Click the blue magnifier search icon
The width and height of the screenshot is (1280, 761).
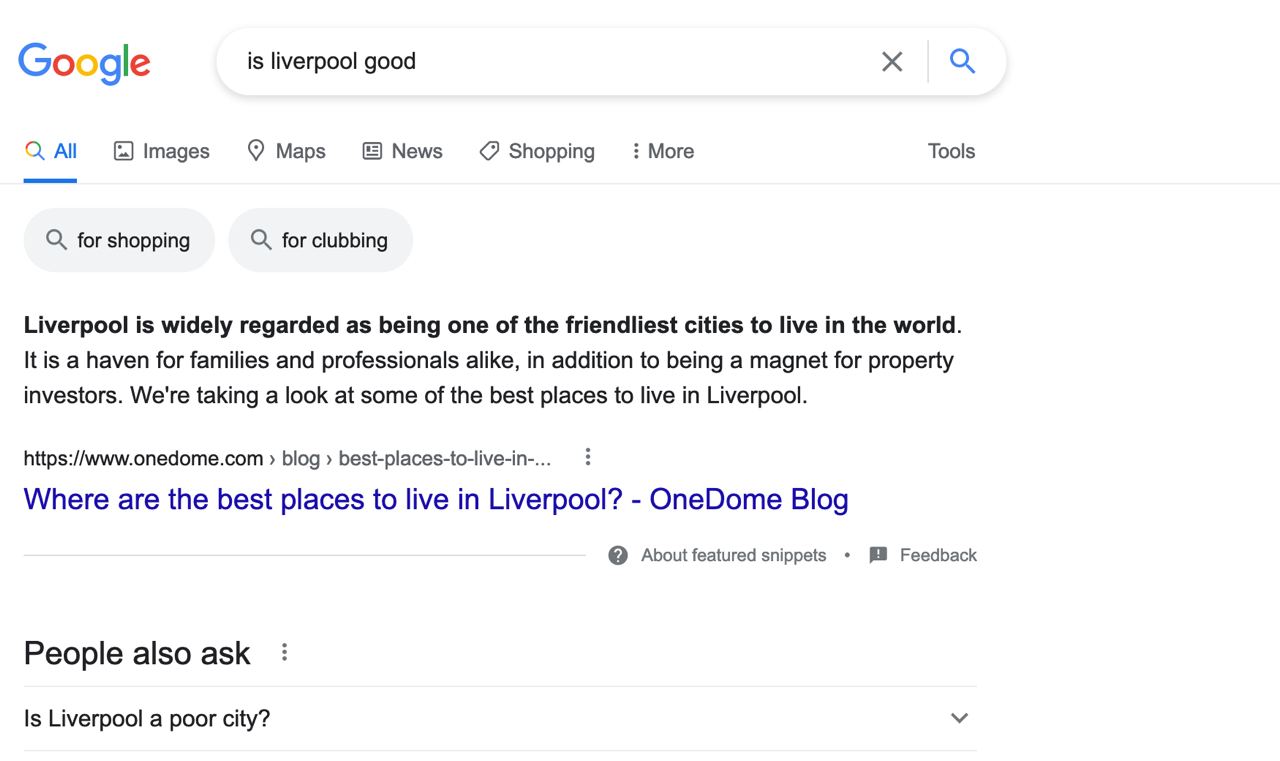(x=962, y=61)
